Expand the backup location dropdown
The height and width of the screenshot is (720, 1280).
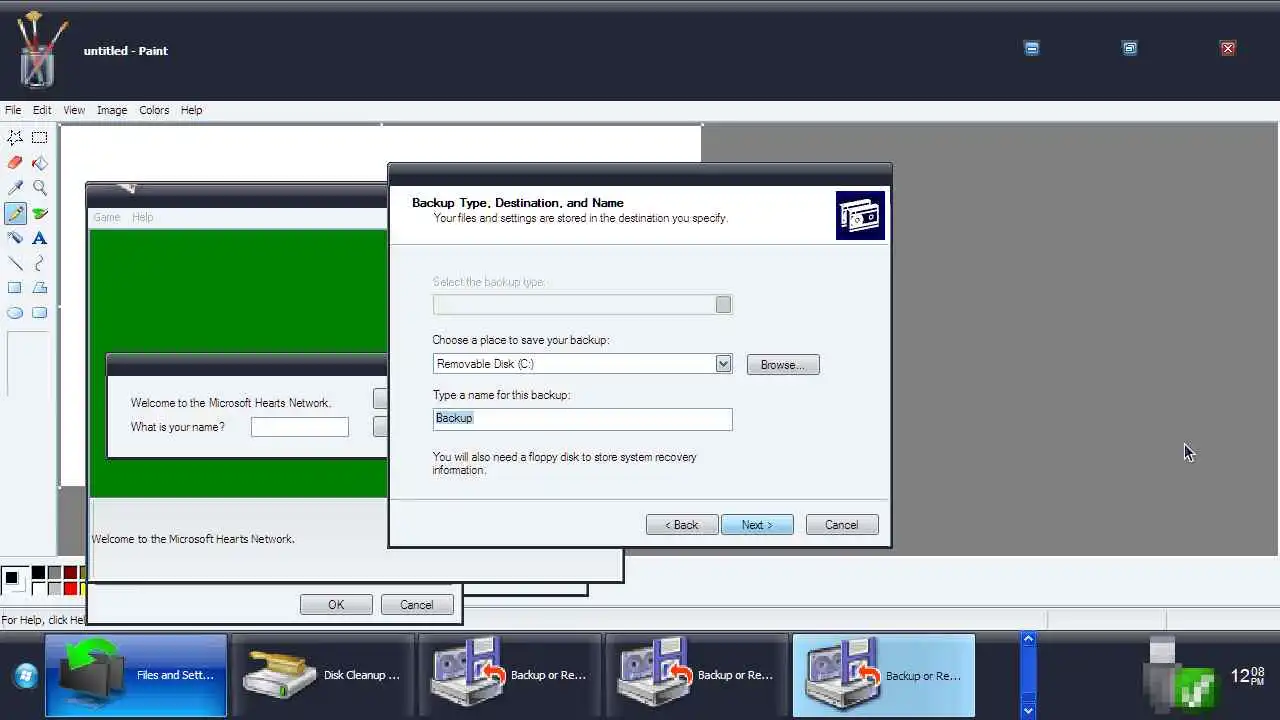pyautogui.click(x=723, y=364)
